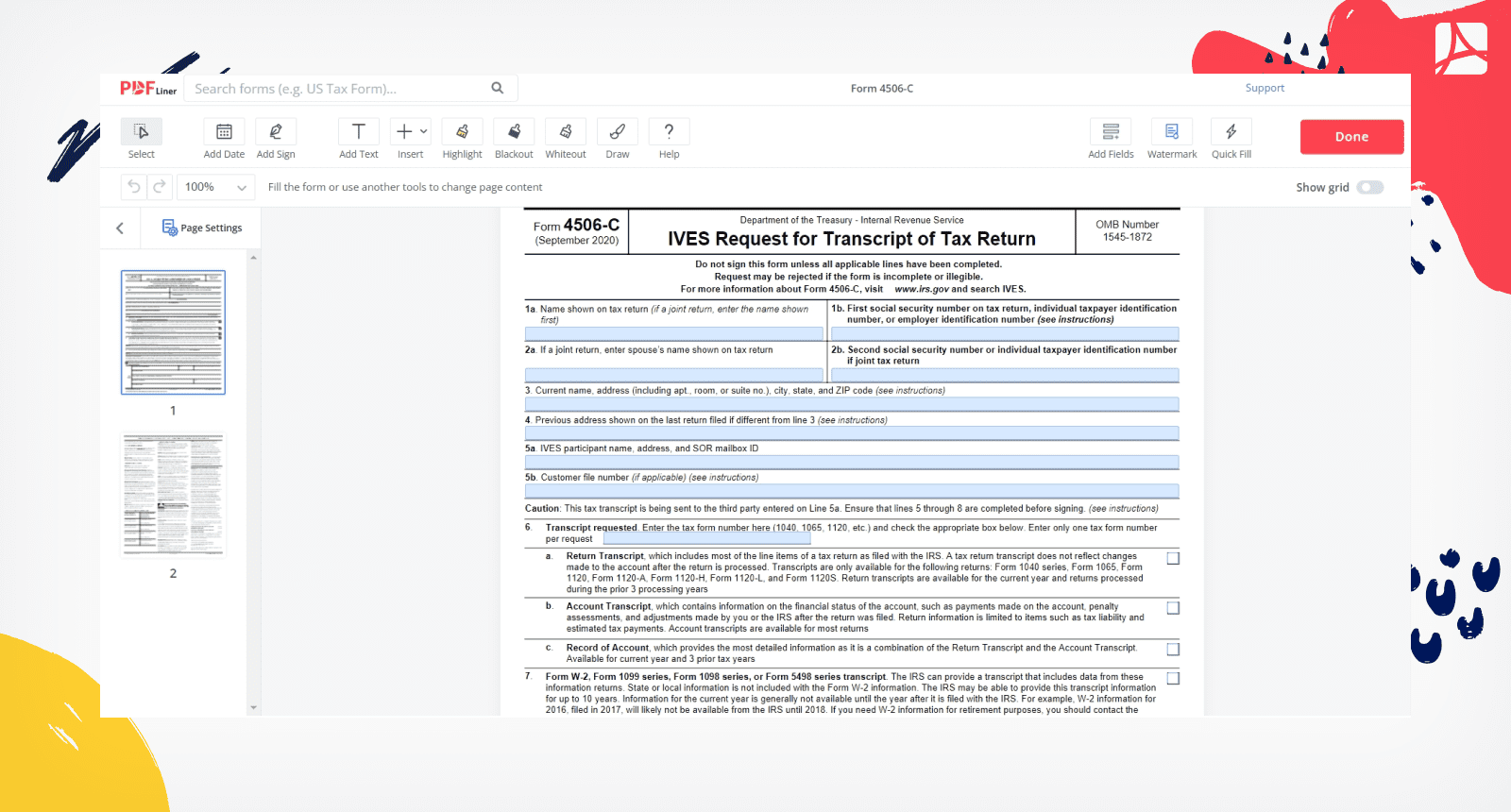The height and width of the screenshot is (812, 1511).
Task: Toggle the Show grid switch
Action: click(1369, 187)
